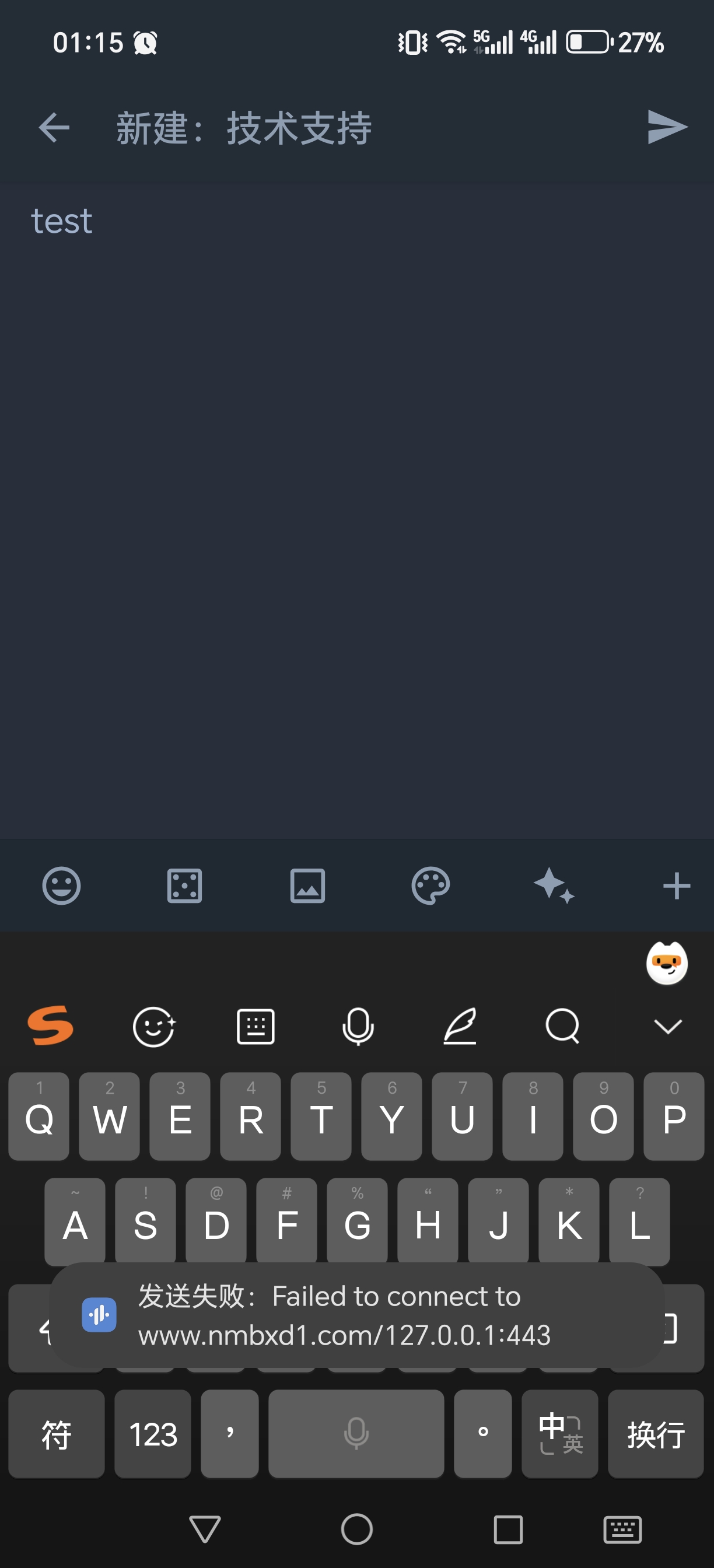This screenshot has height=1568, width=714.
Task: Focus the message text field containing test
Action: (356, 512)
